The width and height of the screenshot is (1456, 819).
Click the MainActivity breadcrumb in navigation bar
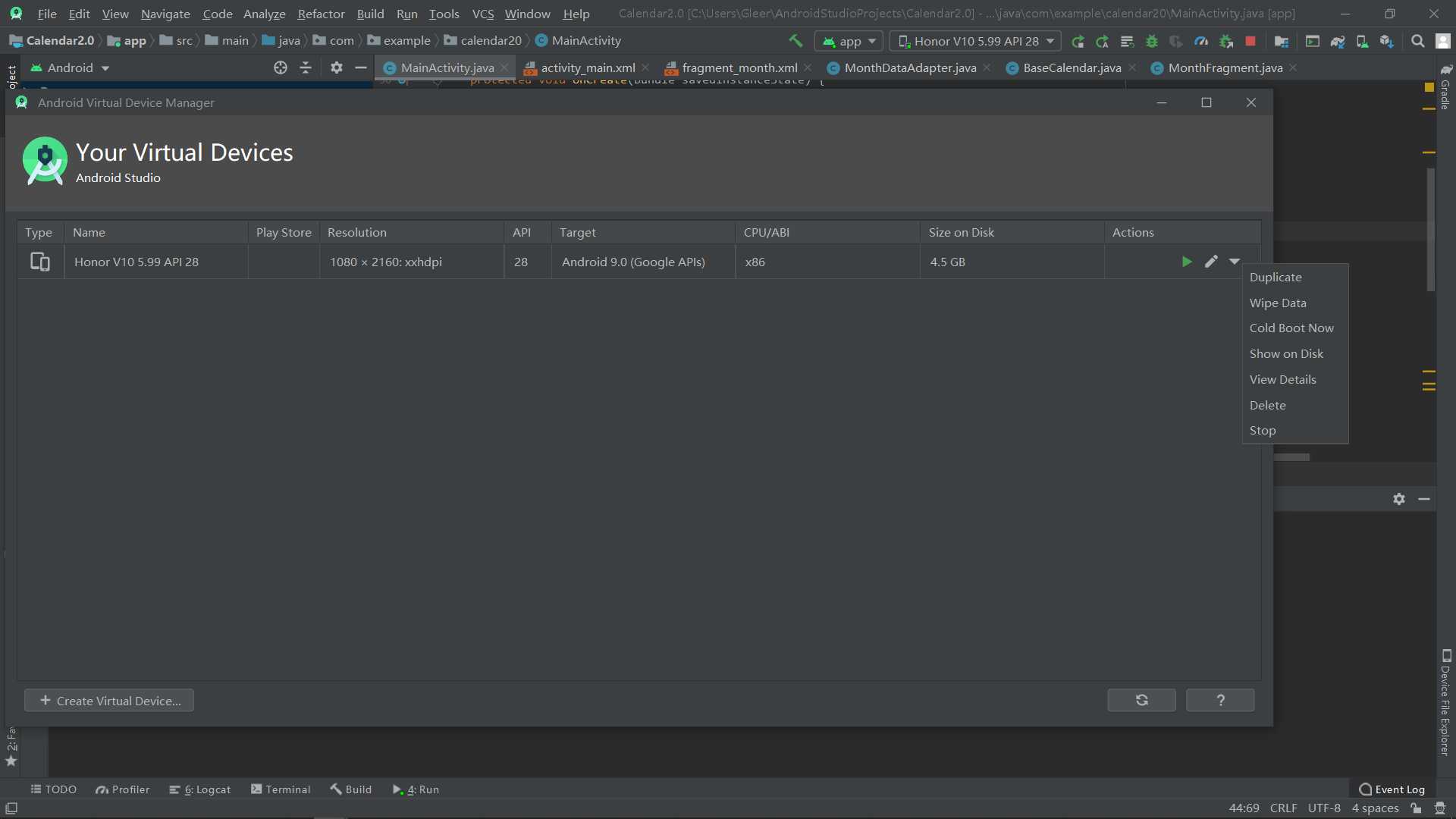[x=579, y=41]
